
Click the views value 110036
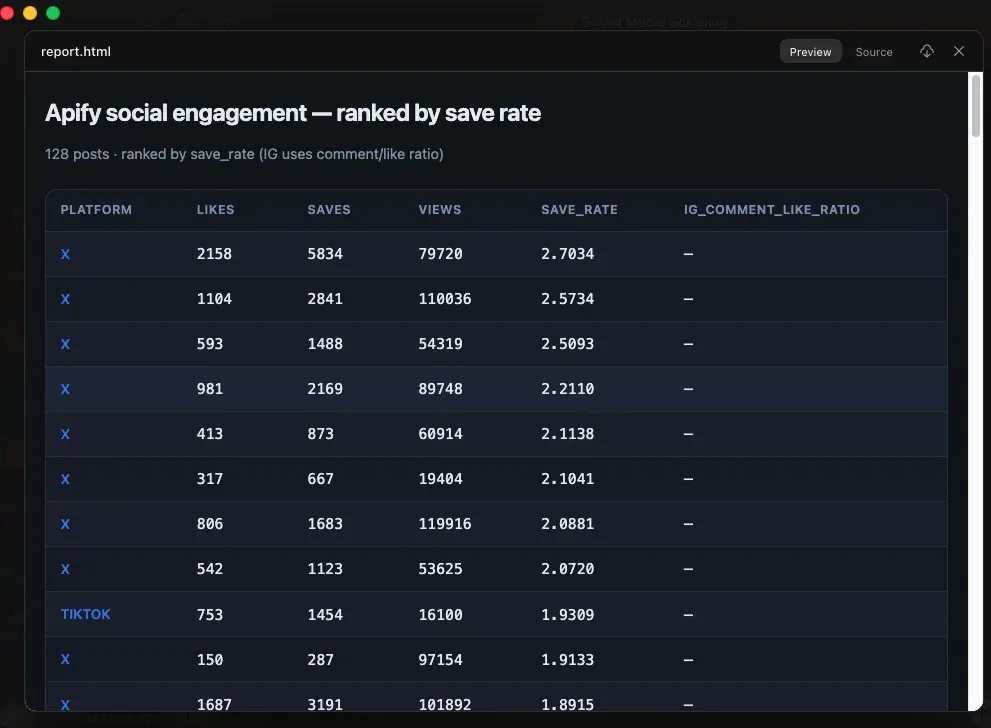(445, 299)
